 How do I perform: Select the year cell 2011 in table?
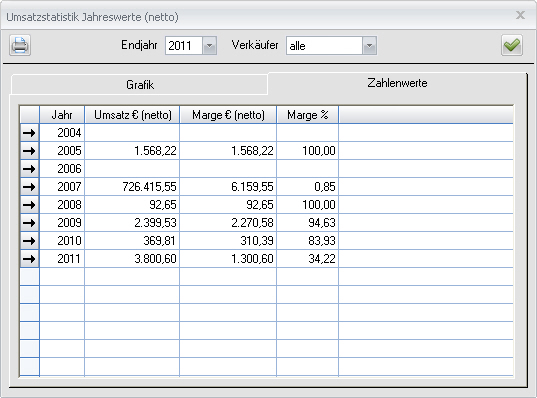pos(62,259)
